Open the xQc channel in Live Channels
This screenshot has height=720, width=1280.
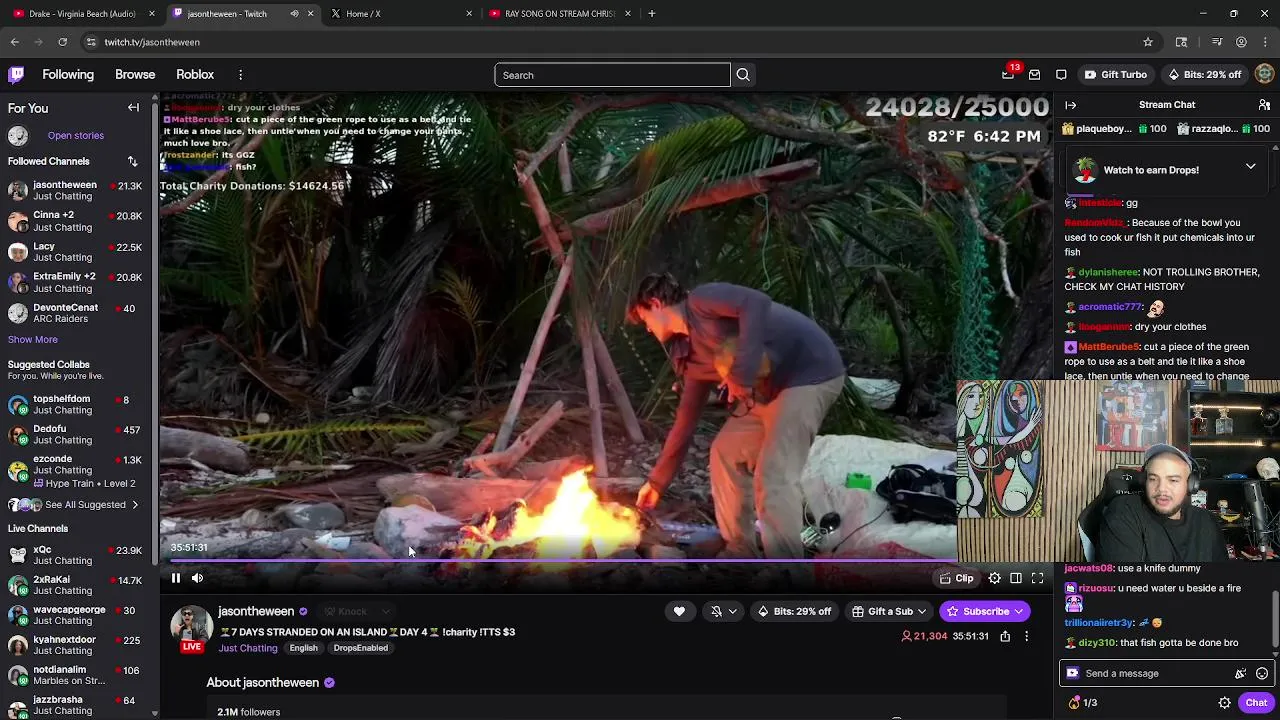75,555
